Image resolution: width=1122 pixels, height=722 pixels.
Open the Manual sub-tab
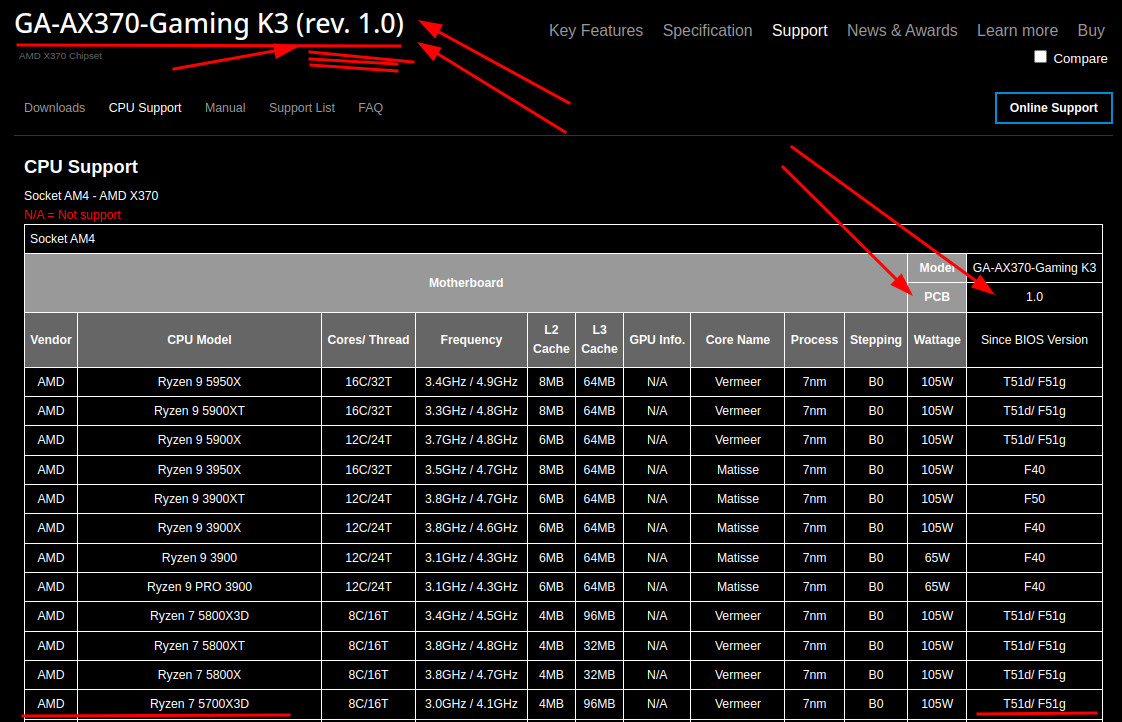pos(225,107)
